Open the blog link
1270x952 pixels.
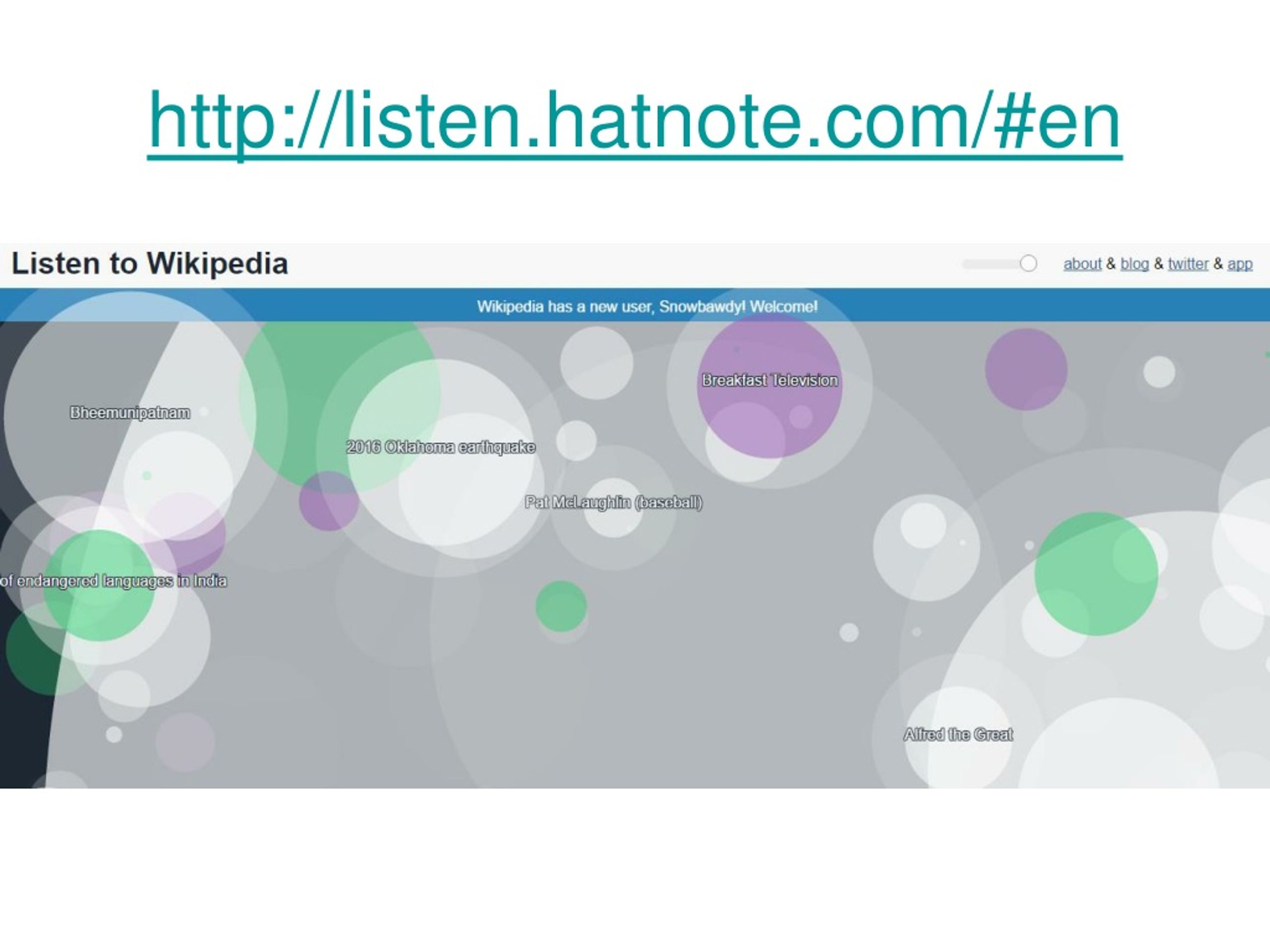(1135, 264)
